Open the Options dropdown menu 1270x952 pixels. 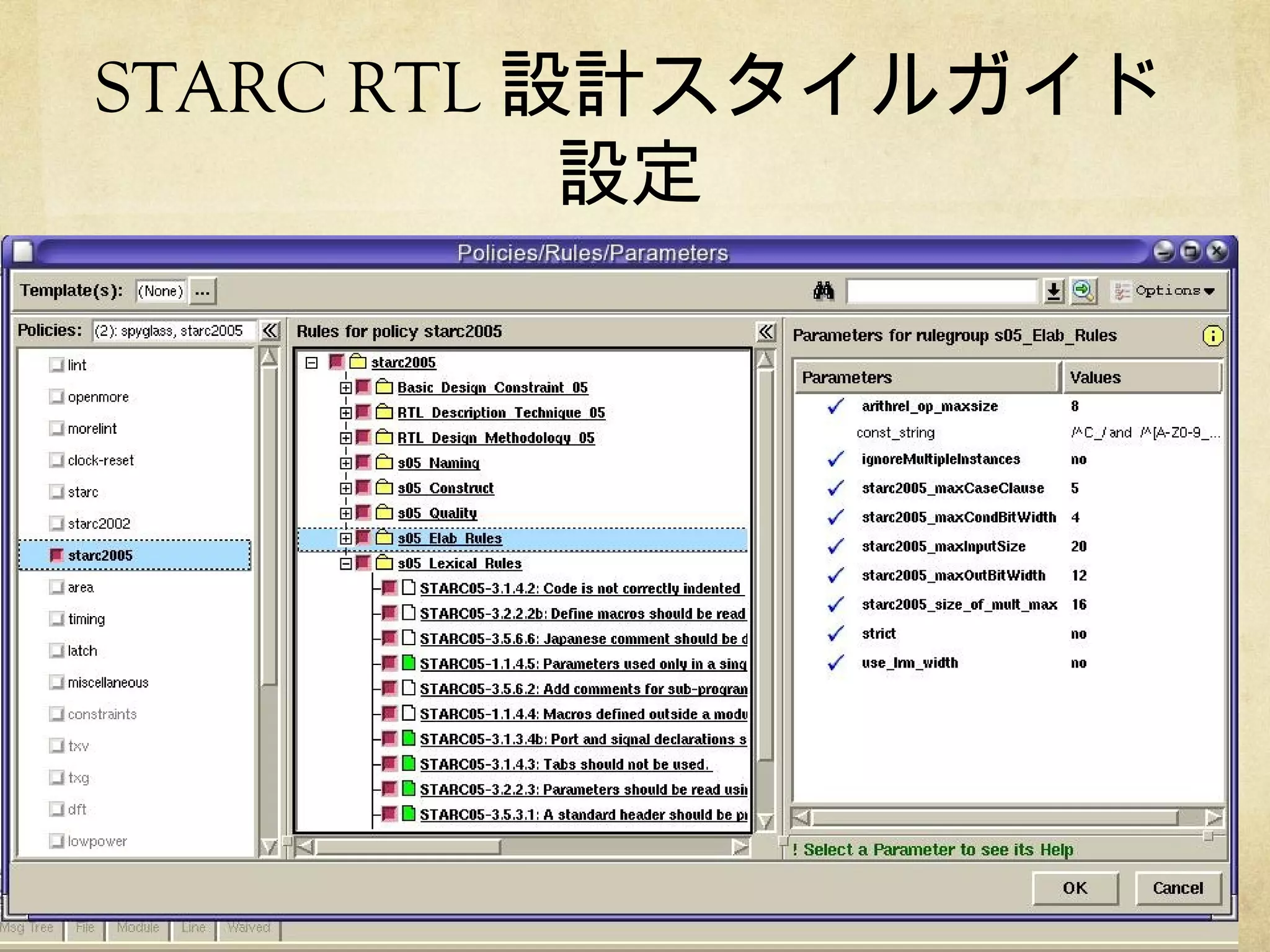pos(1165,291)
